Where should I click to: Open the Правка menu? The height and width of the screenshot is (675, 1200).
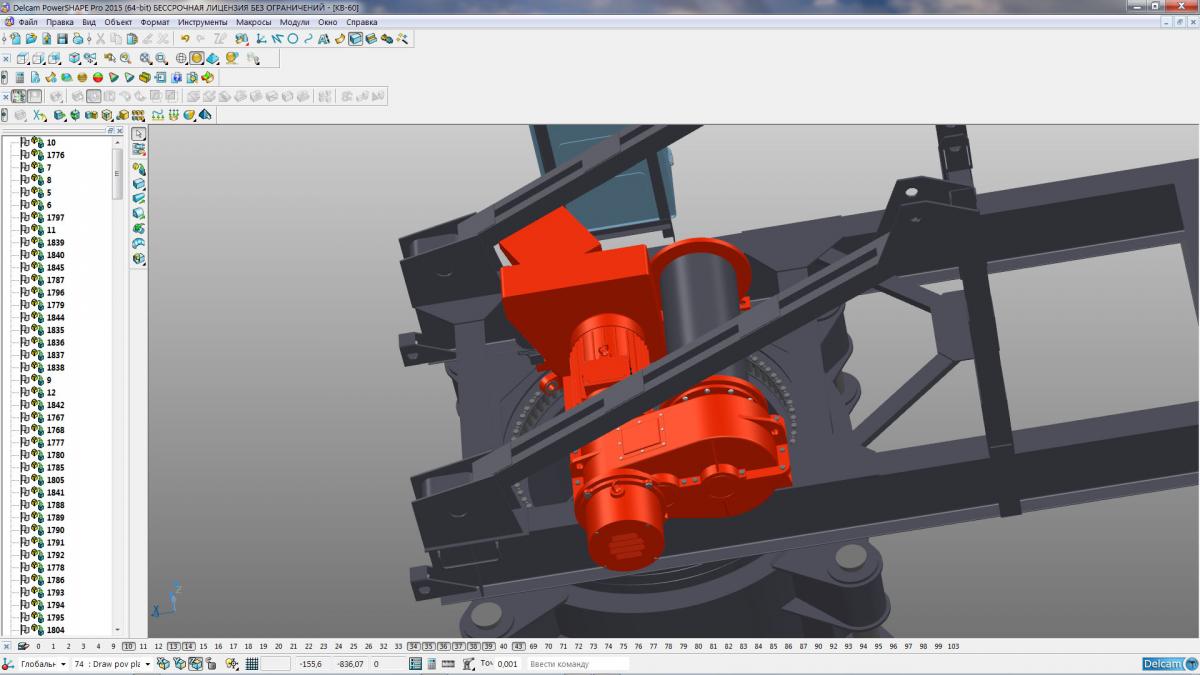[x=60, y=22]
